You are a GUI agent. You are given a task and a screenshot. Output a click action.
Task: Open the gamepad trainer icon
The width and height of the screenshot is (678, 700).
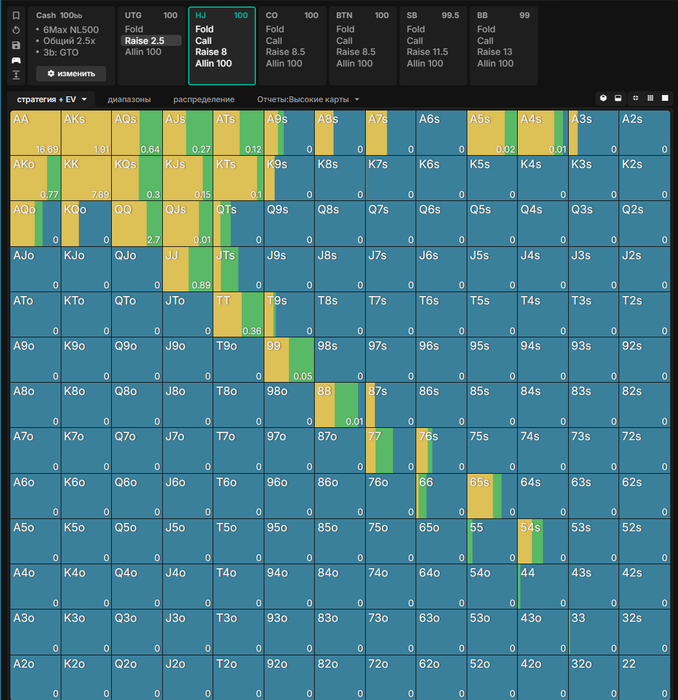16,60
